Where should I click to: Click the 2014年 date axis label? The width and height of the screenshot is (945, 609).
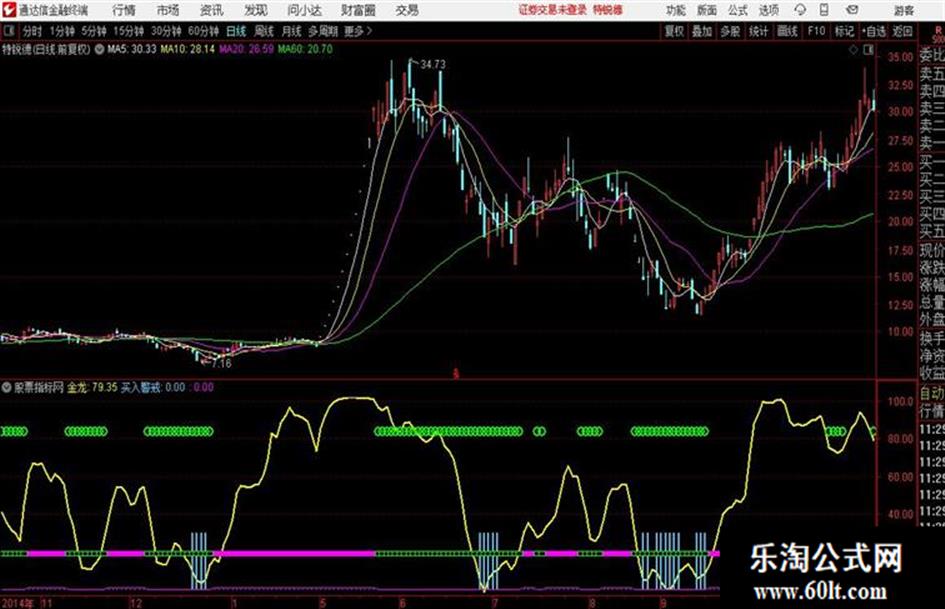point(18,603)
